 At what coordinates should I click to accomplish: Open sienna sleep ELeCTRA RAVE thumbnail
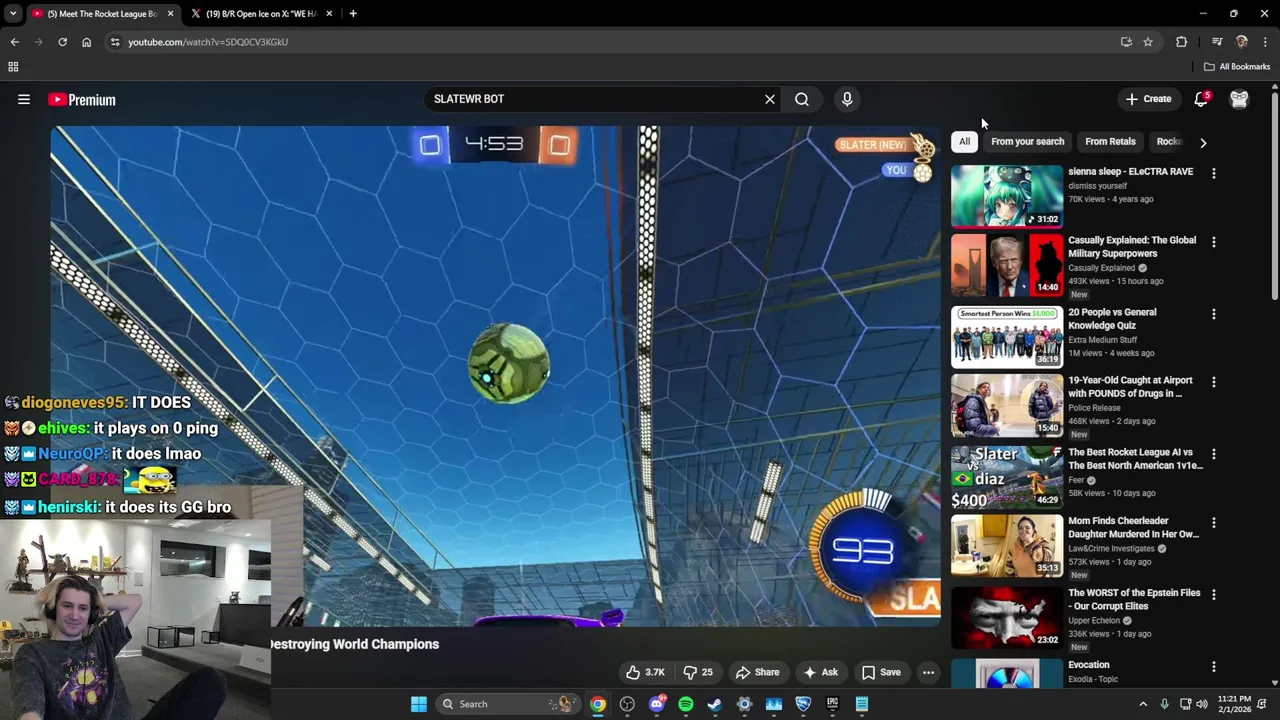click(x=1007, y=197)
